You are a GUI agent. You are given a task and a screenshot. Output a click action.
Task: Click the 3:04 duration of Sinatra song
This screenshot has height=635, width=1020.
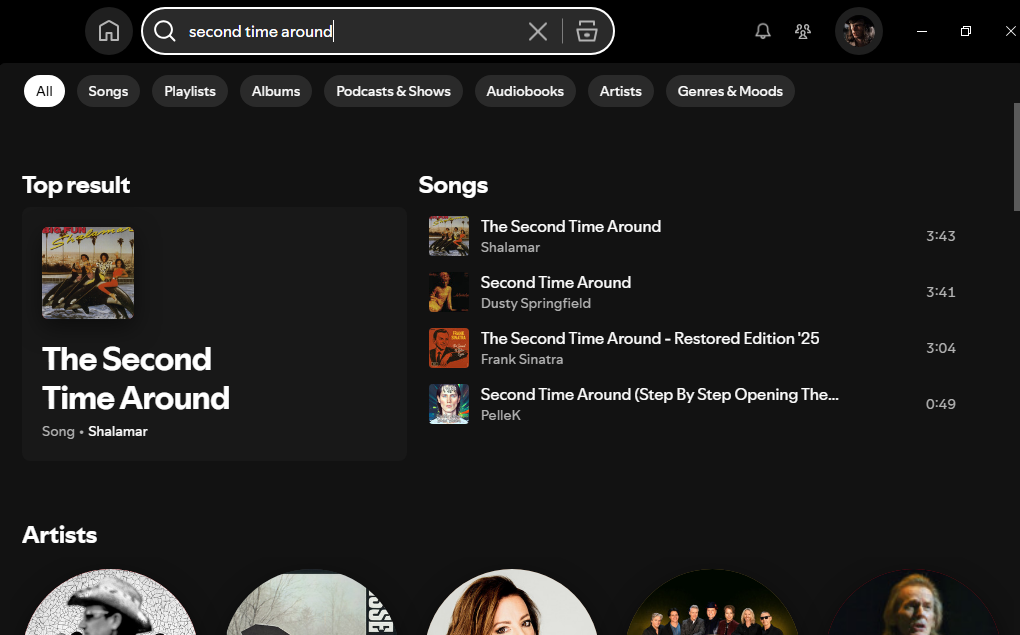coord(941,348)
